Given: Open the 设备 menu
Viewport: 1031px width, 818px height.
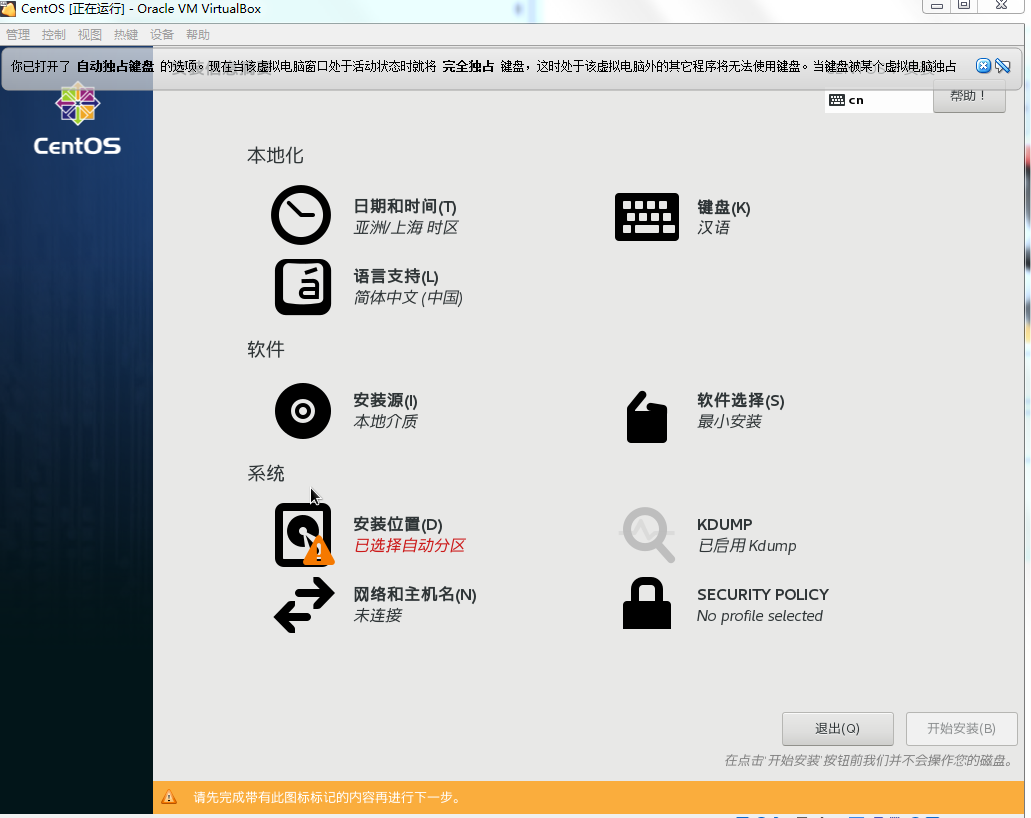Looking at the screenshot, I should click(162, 35).
